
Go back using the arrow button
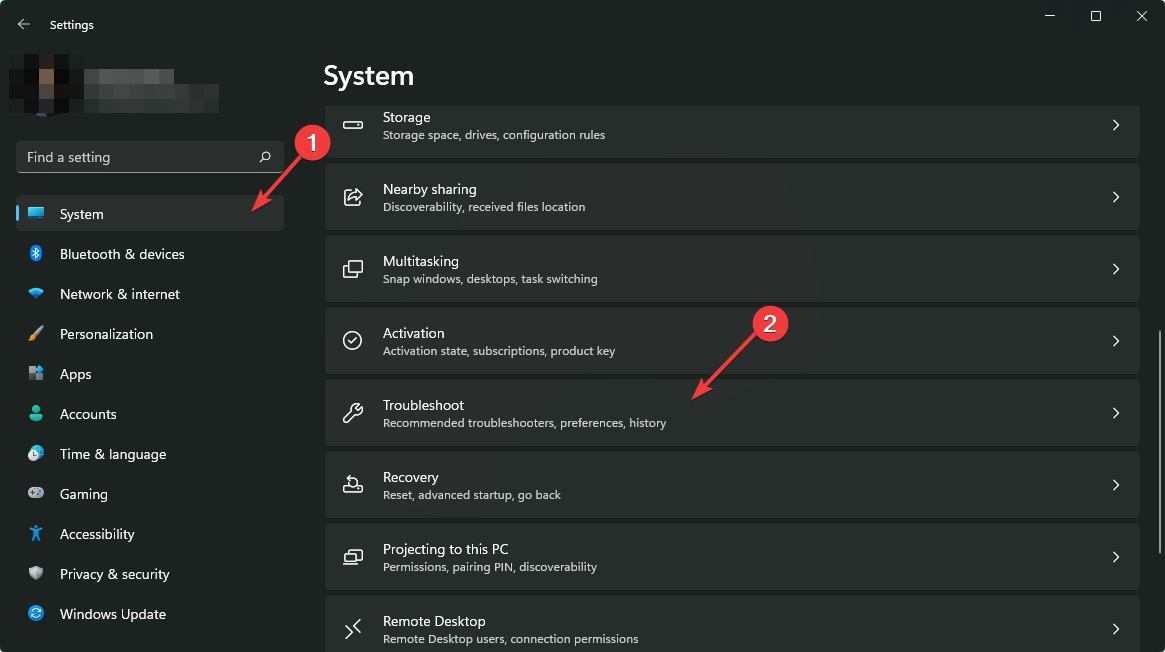tap(23, 24)
